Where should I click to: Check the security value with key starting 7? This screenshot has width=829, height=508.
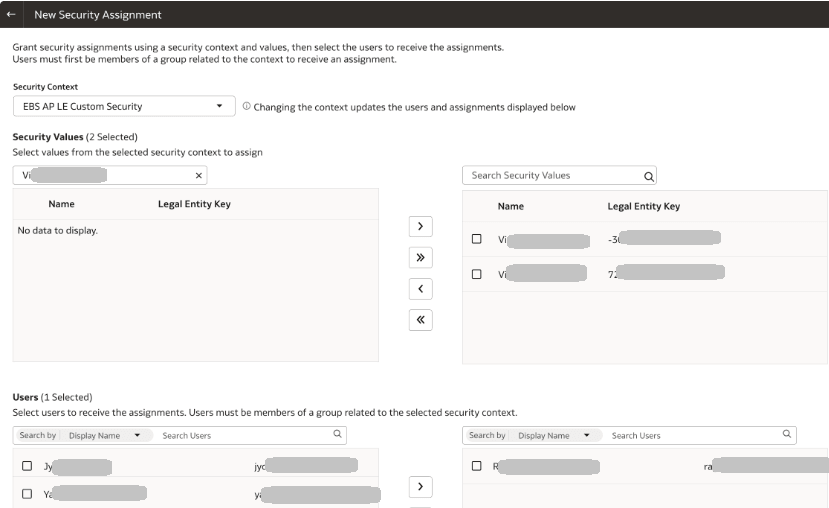(476, 274)
